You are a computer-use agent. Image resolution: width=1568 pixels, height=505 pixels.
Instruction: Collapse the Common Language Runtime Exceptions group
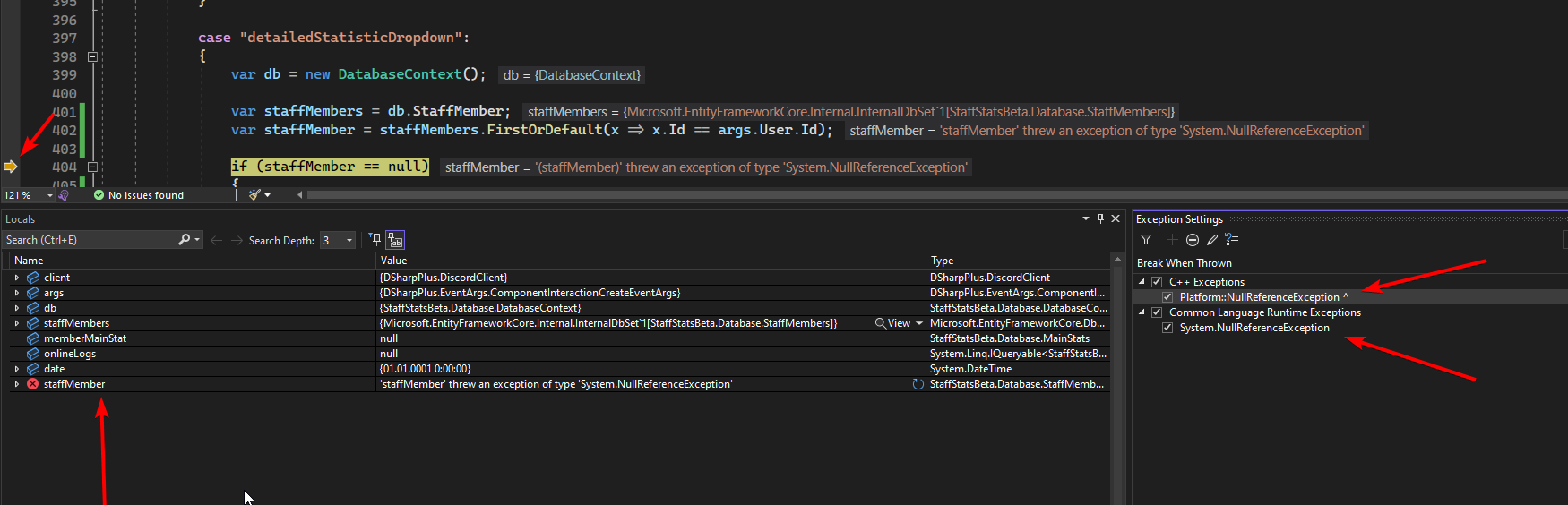1142,312
